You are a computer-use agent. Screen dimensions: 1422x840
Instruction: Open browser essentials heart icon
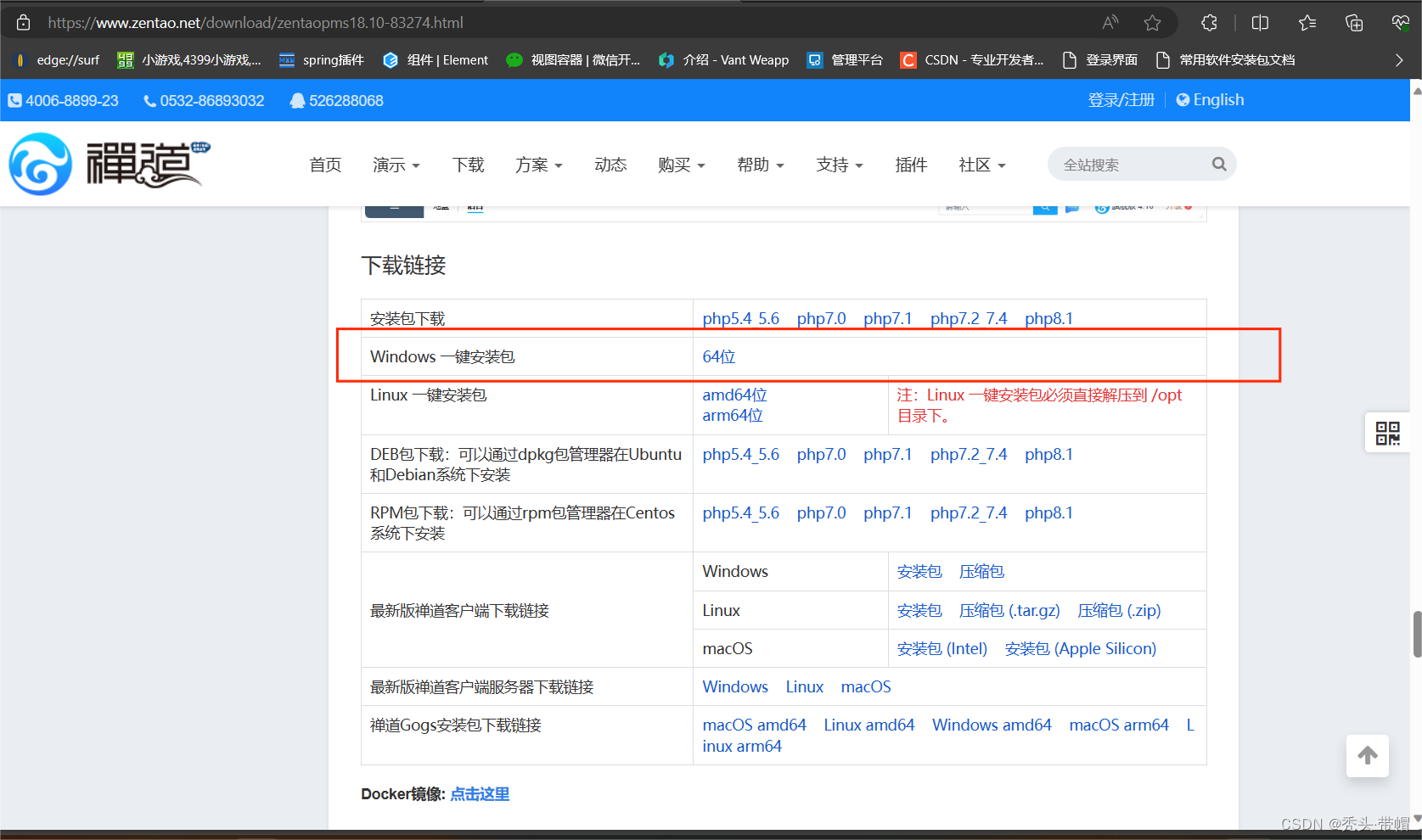pyautogui.click(x=1400, y=23)
